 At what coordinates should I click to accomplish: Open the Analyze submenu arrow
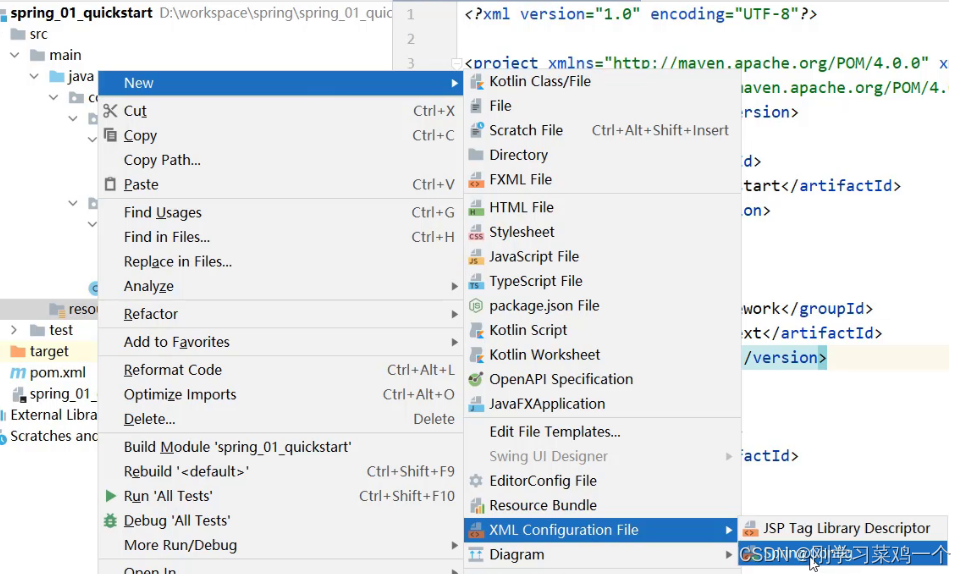pos(455,287)
